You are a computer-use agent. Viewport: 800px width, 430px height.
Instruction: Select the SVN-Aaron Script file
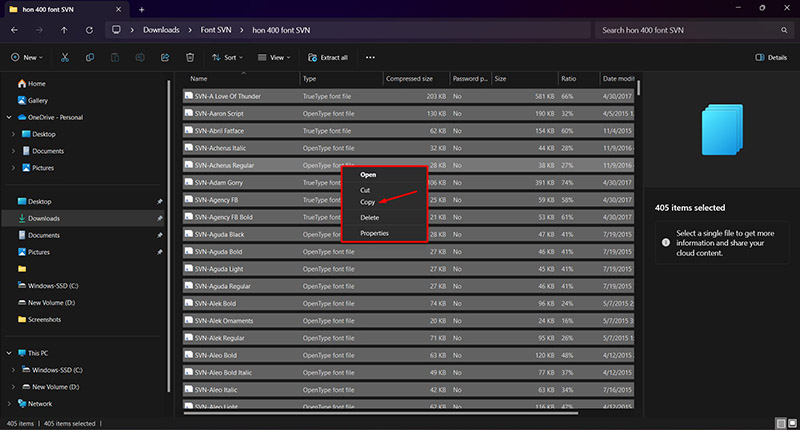pyautogui.click(x=408, y=113)
